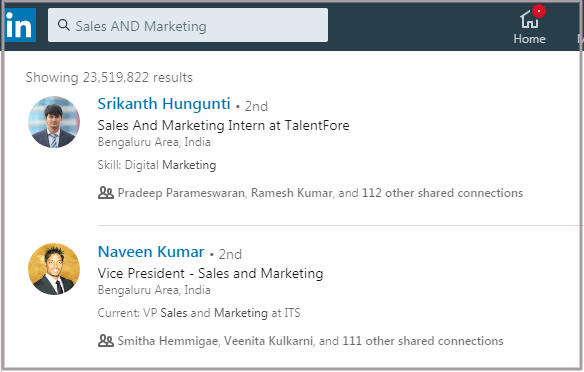584x372 pixels.
Task: Click shared connections icon under Srikanth Hungunti
Action: point(106,193)
